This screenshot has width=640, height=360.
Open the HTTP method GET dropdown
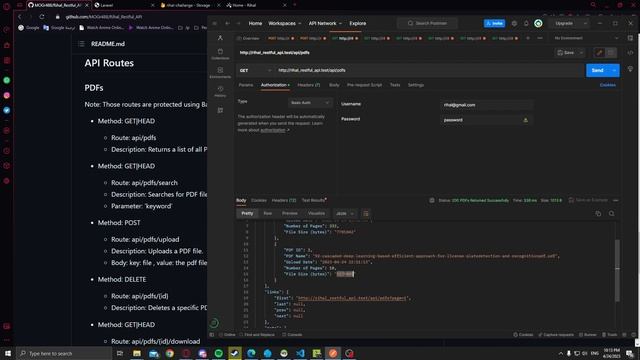coord(256,70)
